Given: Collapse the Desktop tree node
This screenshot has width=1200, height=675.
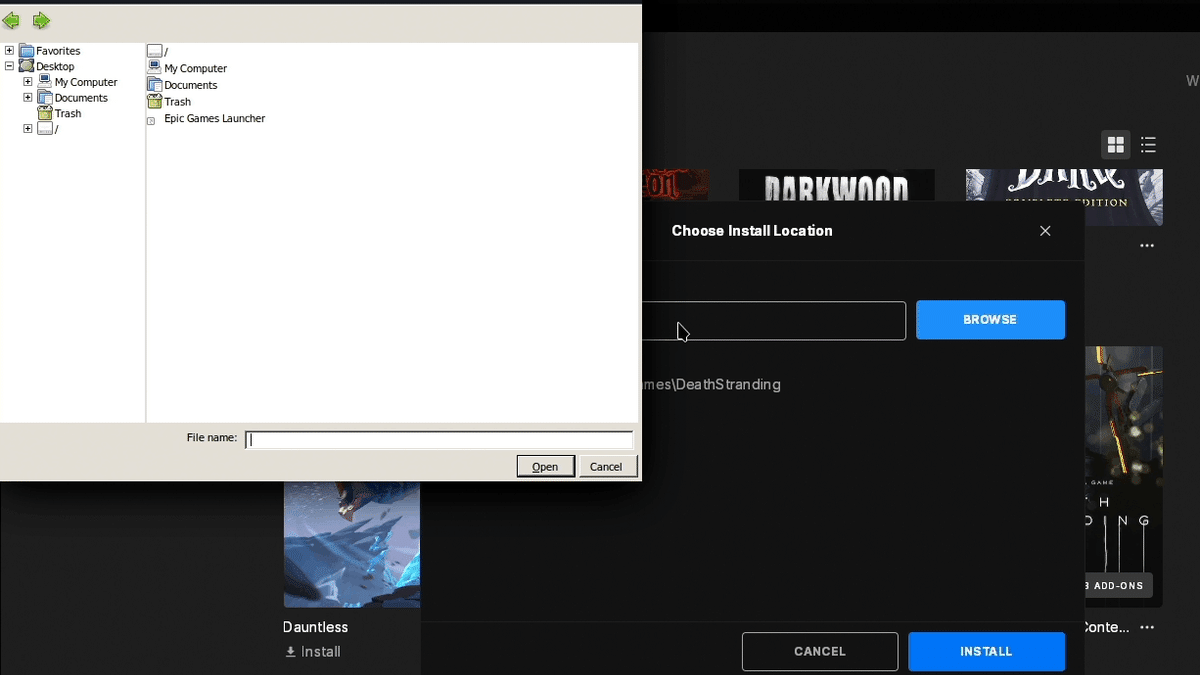Looking at the screenshot, I should pyautogui.click(x=9, y=66).
